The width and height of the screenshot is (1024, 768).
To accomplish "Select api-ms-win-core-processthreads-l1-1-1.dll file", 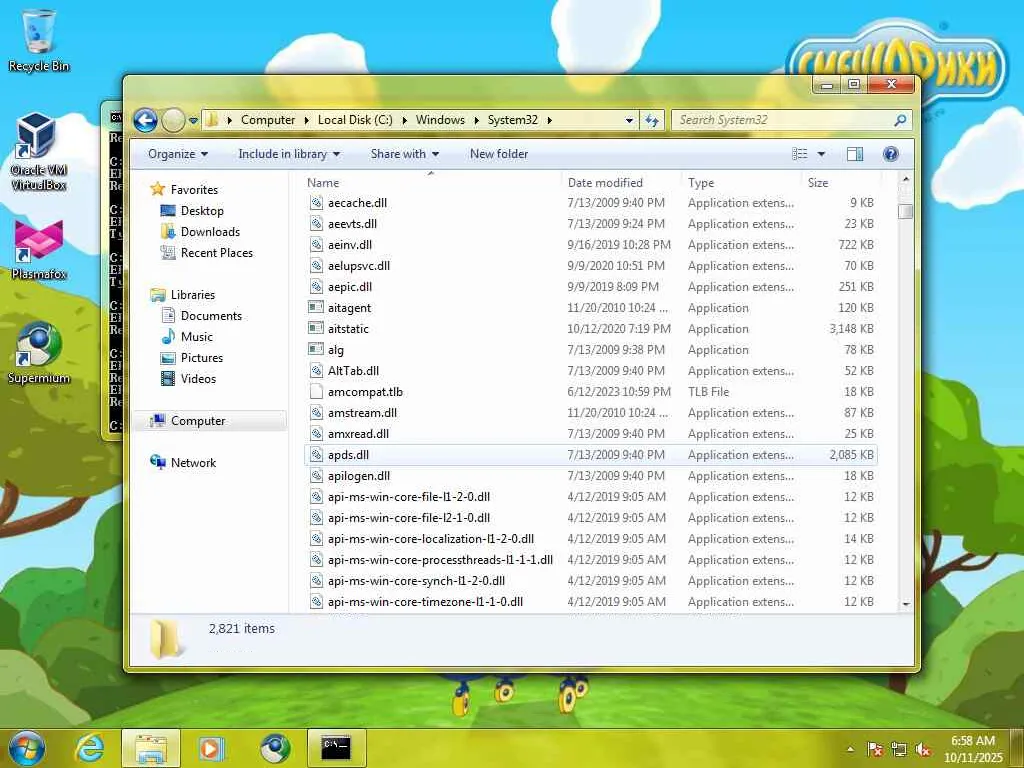I will pyautogui.click(x=440, y=560).
